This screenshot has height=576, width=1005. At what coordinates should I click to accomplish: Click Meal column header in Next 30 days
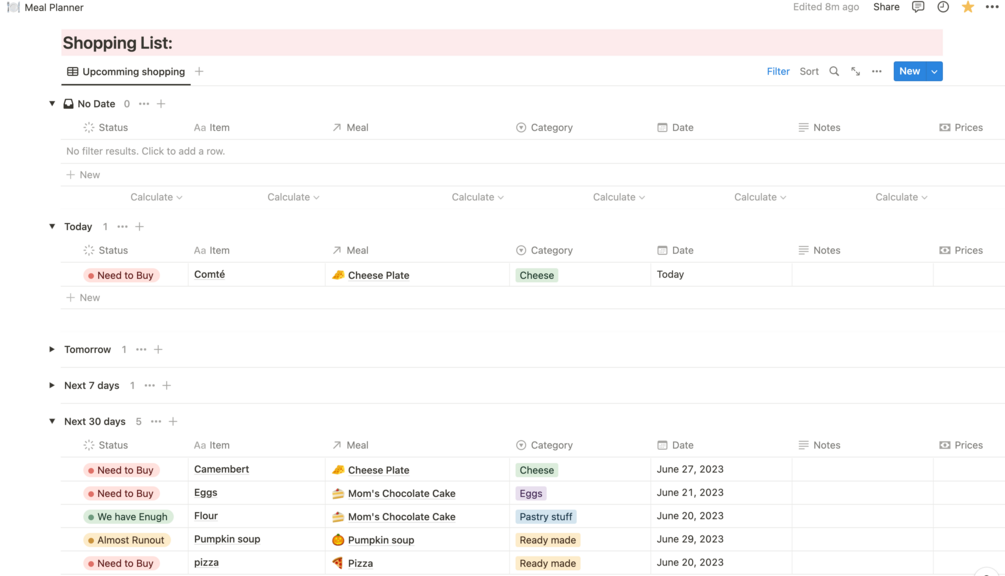(x=350, y=445)
